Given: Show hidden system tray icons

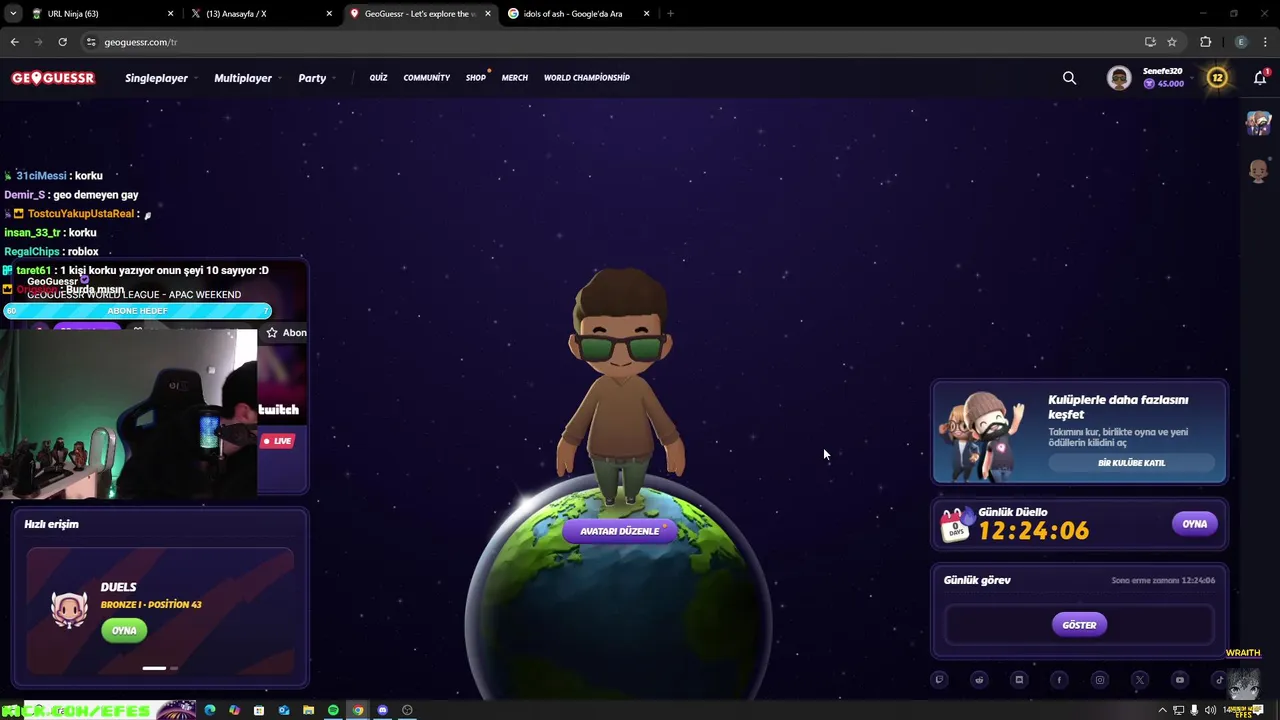Looking at the screenshot, I should pos(1162,710).
